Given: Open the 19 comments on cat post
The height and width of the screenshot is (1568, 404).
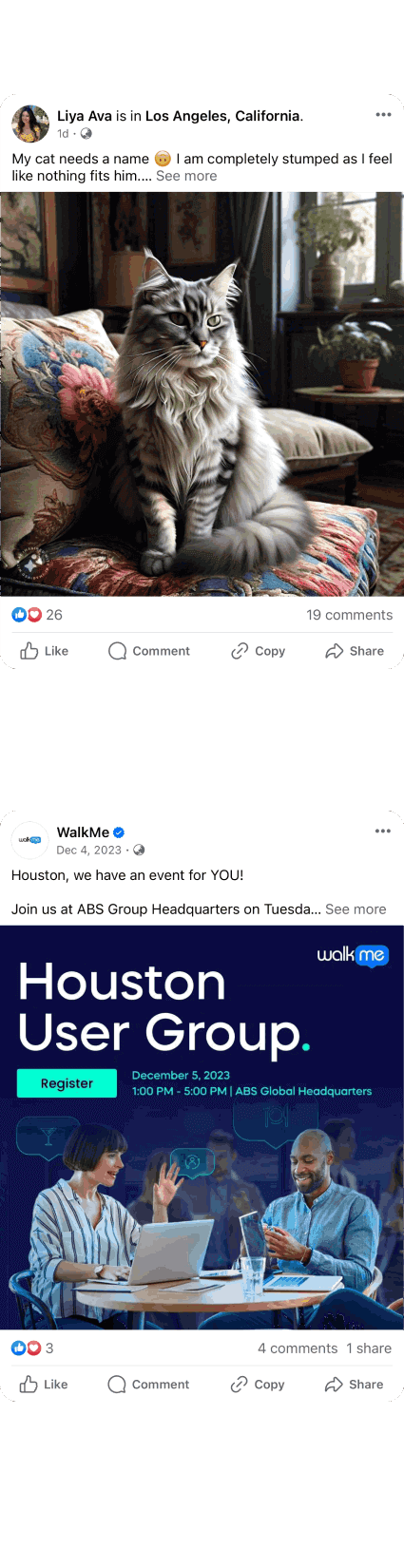Looking at the screenshot, I should [x=349, y=615].
